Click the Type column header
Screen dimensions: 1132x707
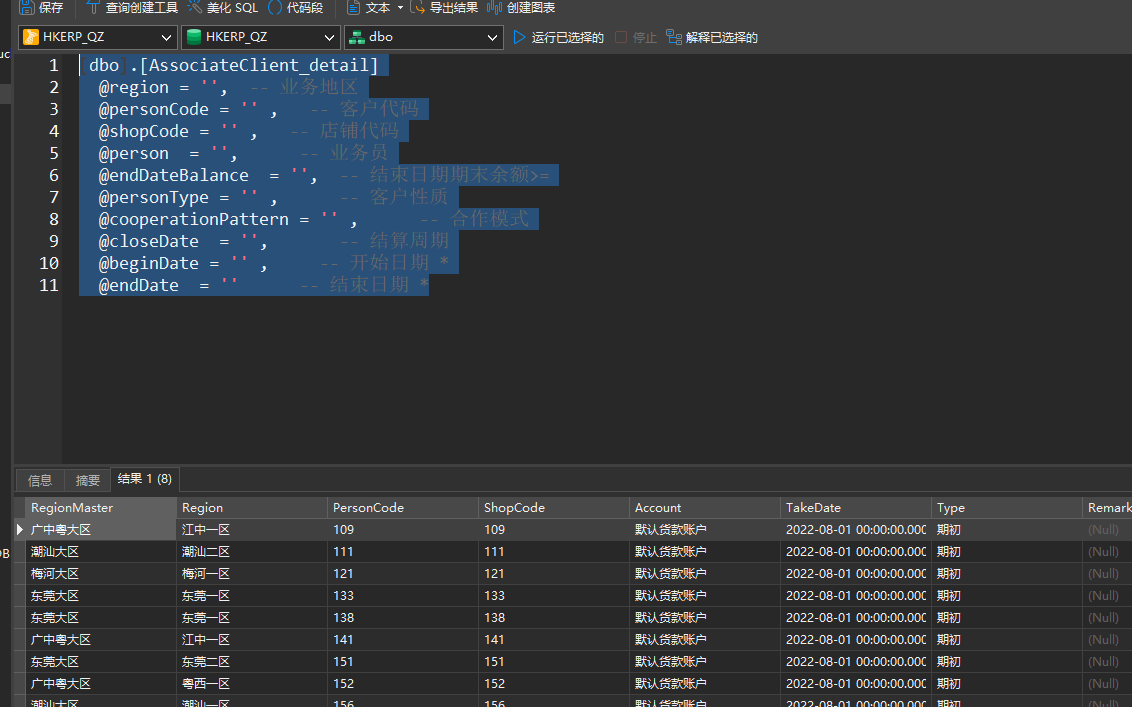tap(1006, 508)
